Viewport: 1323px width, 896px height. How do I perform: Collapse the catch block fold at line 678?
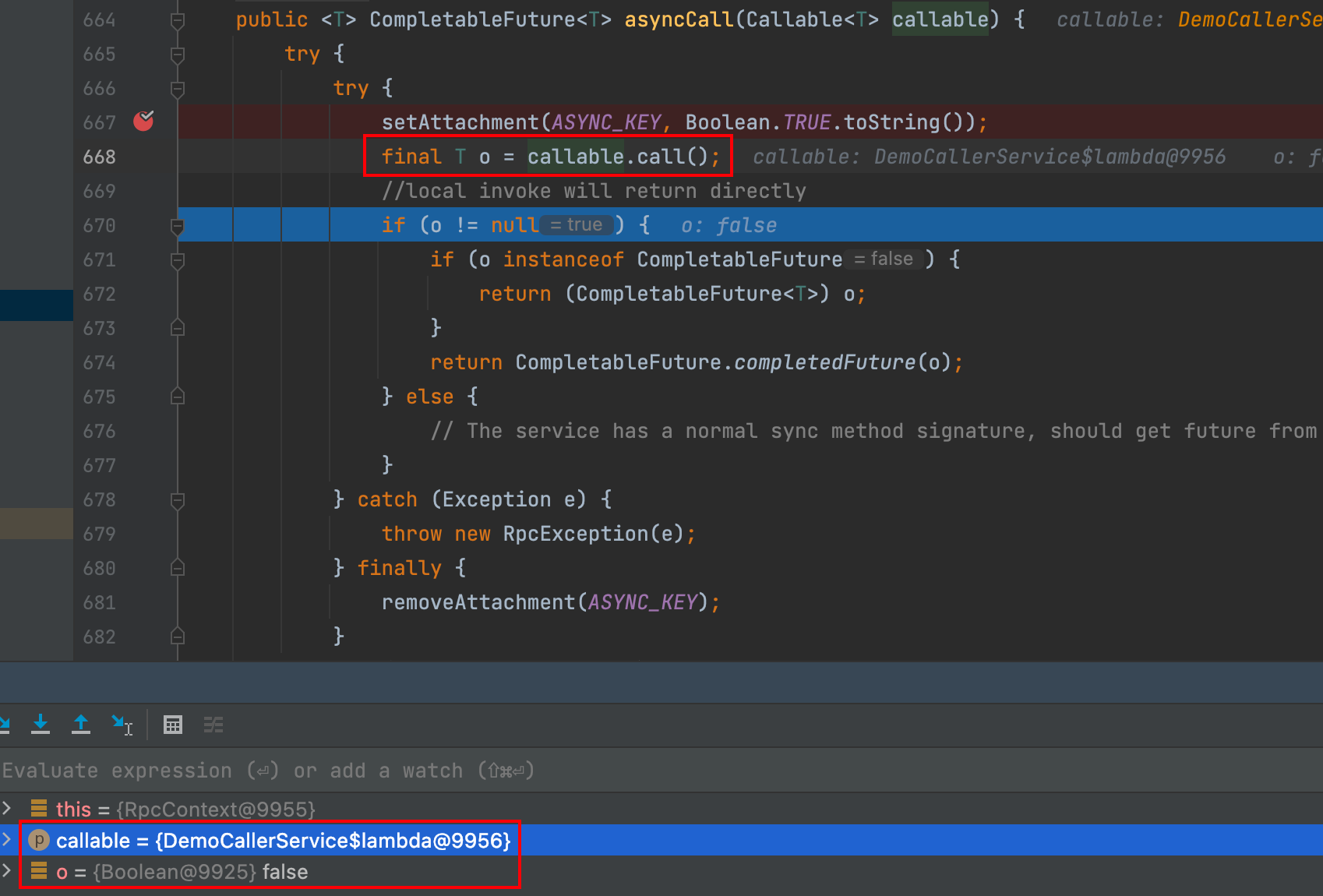click(x=178, y=500)
